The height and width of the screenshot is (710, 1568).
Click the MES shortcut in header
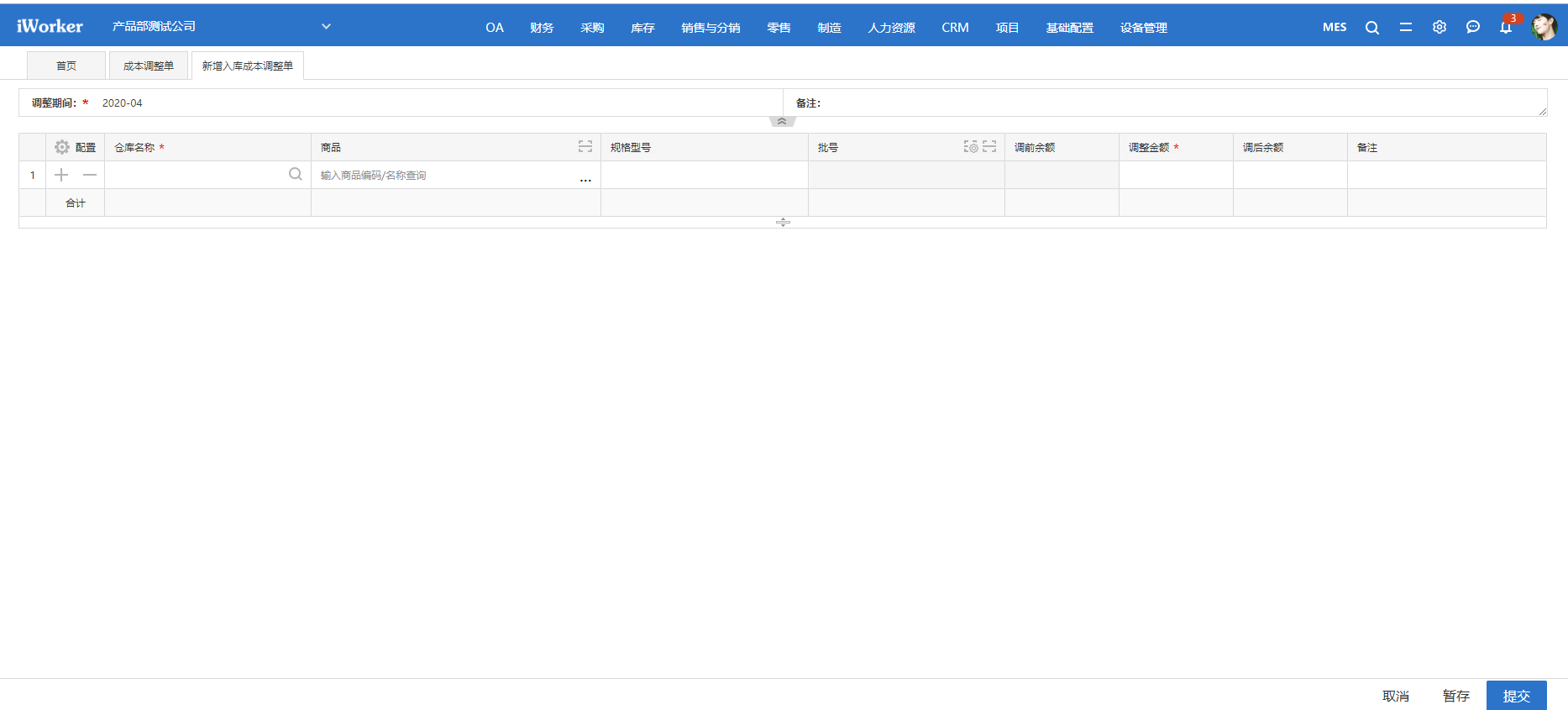click(1335, 27)
